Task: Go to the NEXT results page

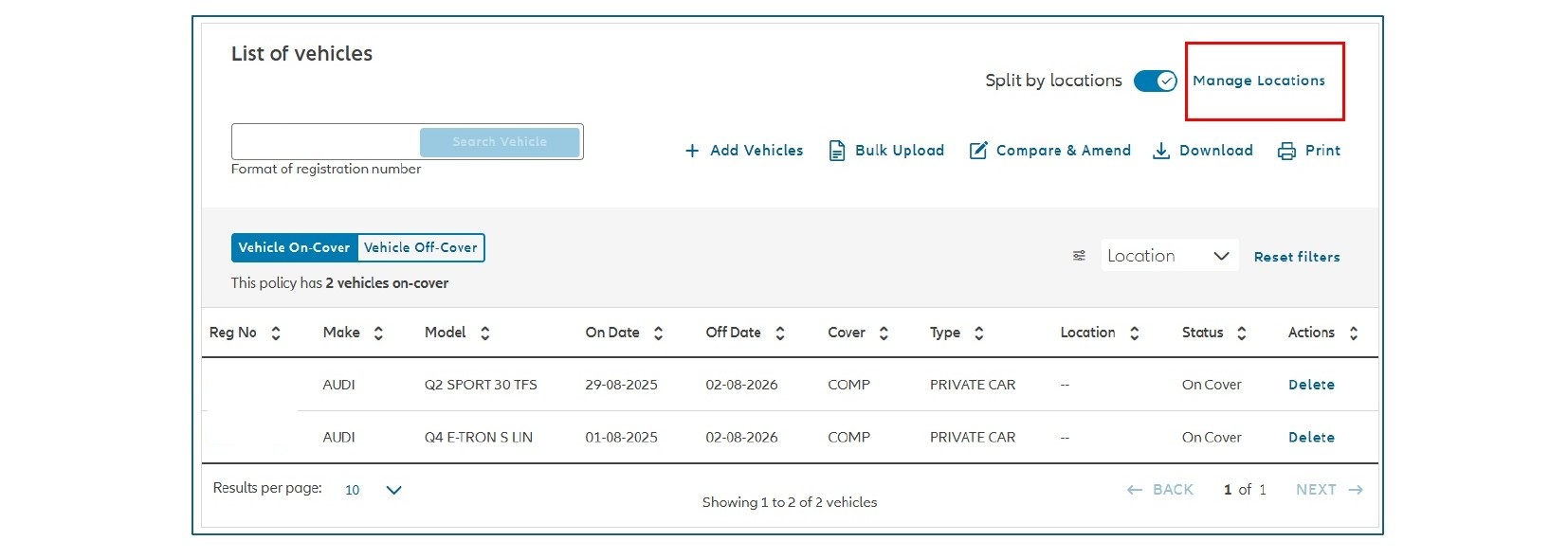Action: (1329, 490)
